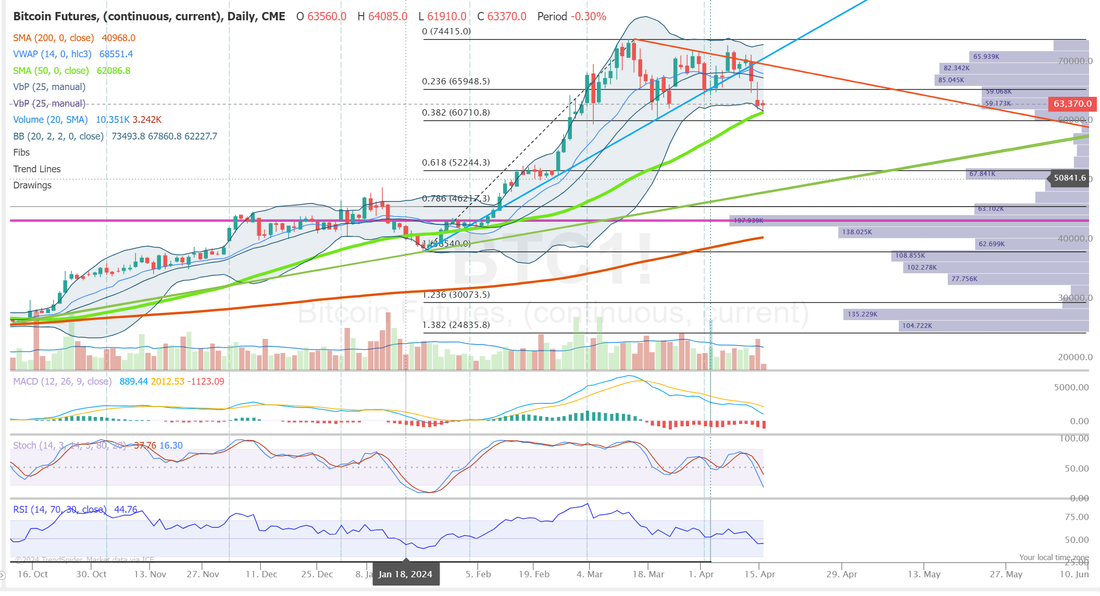The width and height of the screenshot is (1100, 596).
Task: Click the 29. Apr date on time axis
Action: pyautogui.click(x=842, y=574)
